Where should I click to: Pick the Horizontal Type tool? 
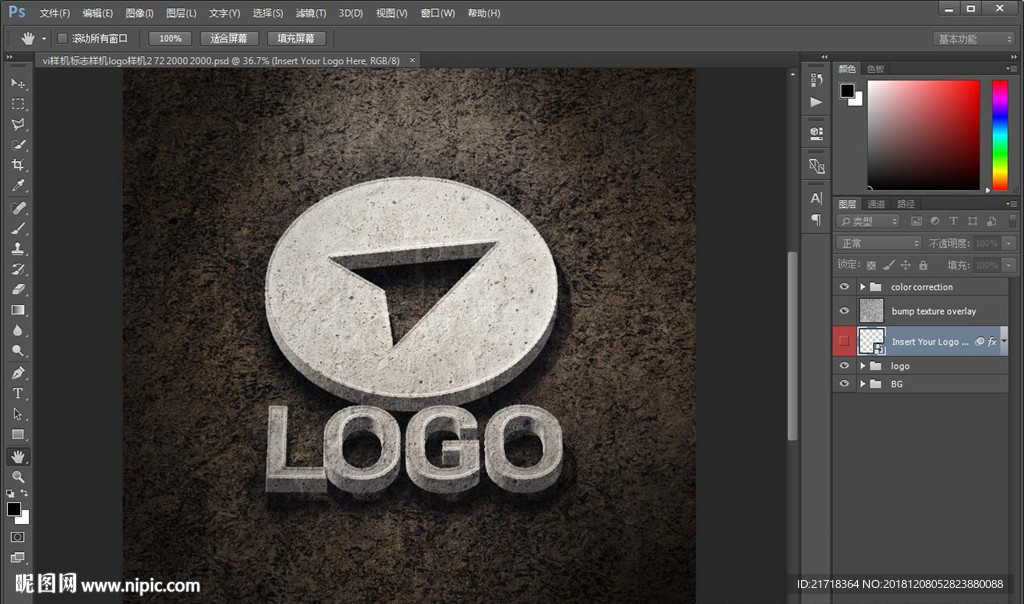18,393
